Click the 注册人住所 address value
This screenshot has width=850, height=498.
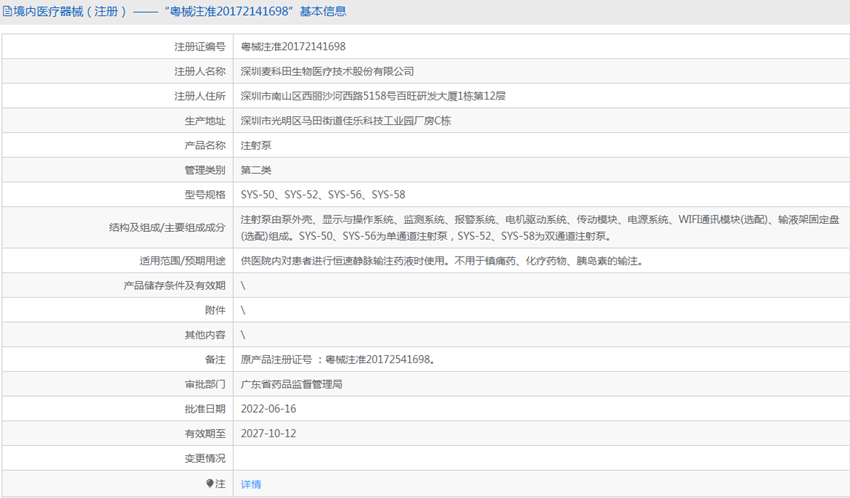click(x=373, y=96)
